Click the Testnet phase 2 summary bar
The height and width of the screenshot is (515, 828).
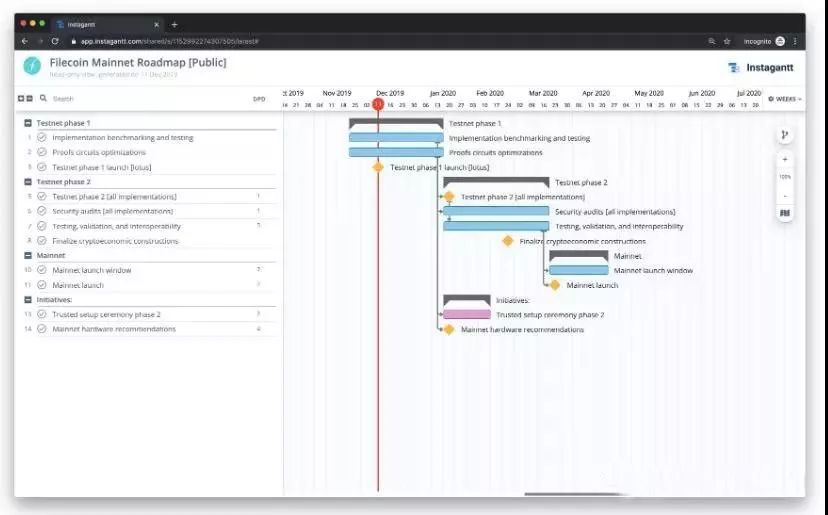click(x=496, y=182)
